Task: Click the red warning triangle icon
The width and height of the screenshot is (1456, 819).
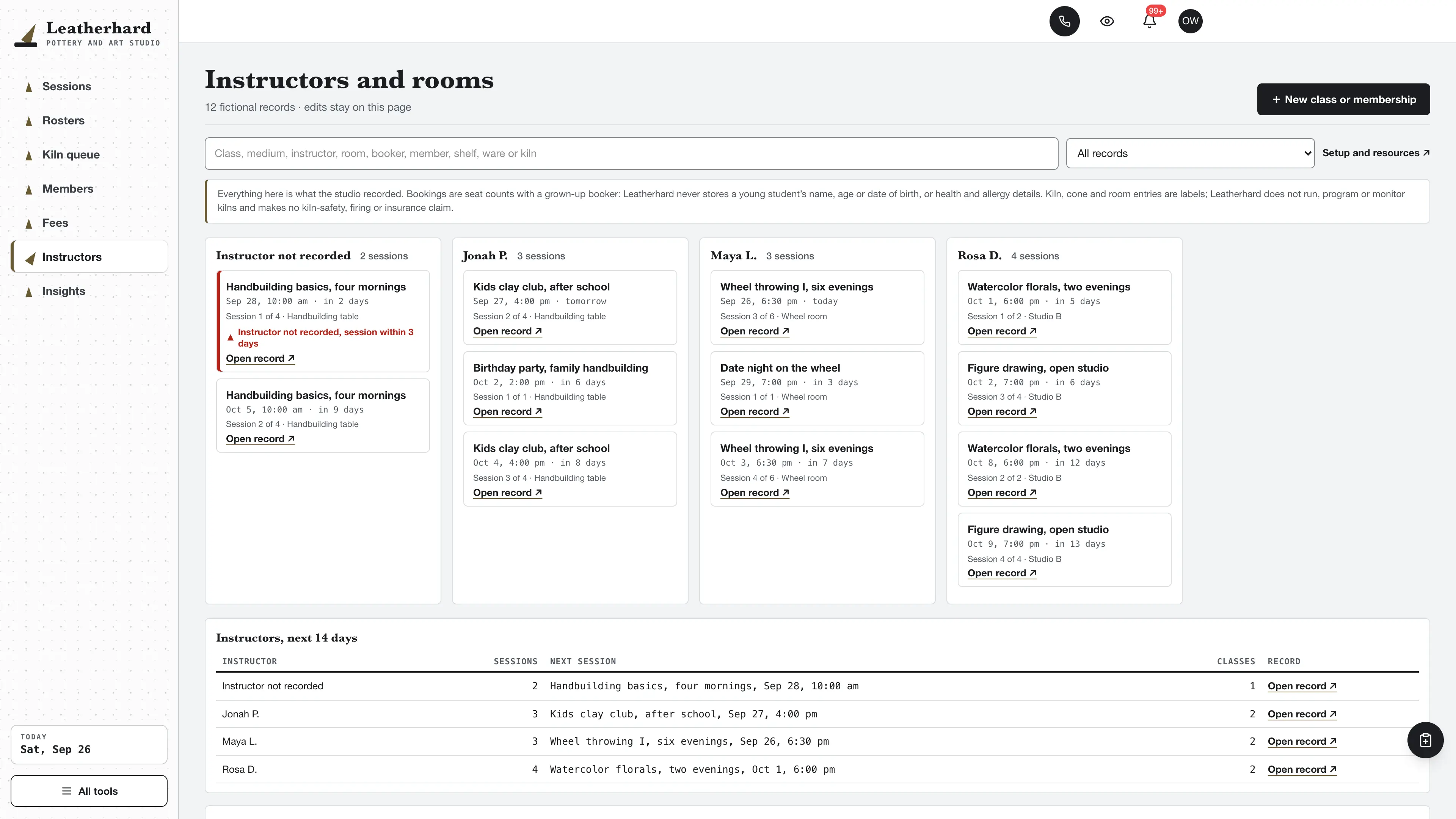Action: tap(230, 337)
